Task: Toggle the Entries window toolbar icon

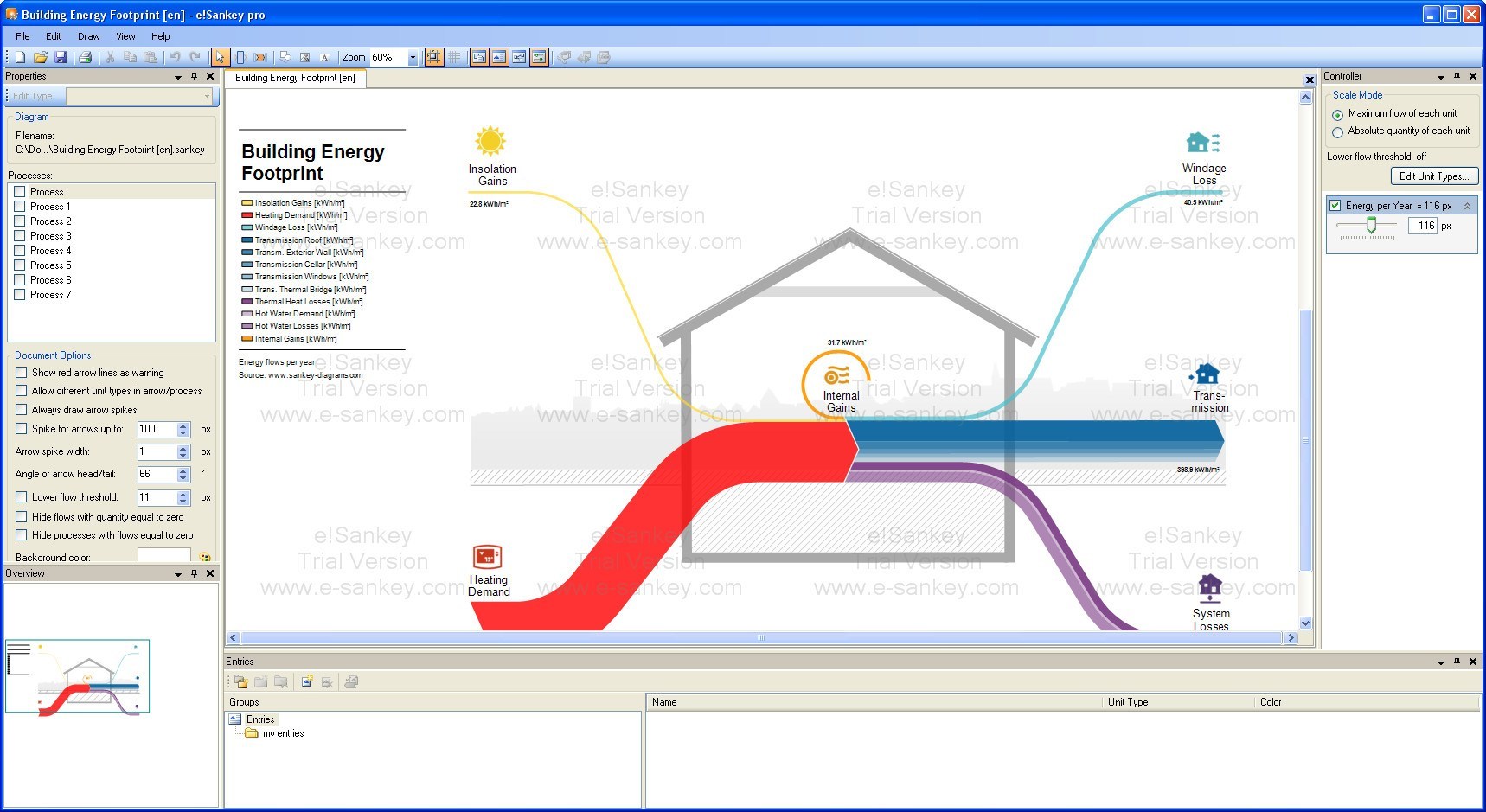Action: [499, 57]
